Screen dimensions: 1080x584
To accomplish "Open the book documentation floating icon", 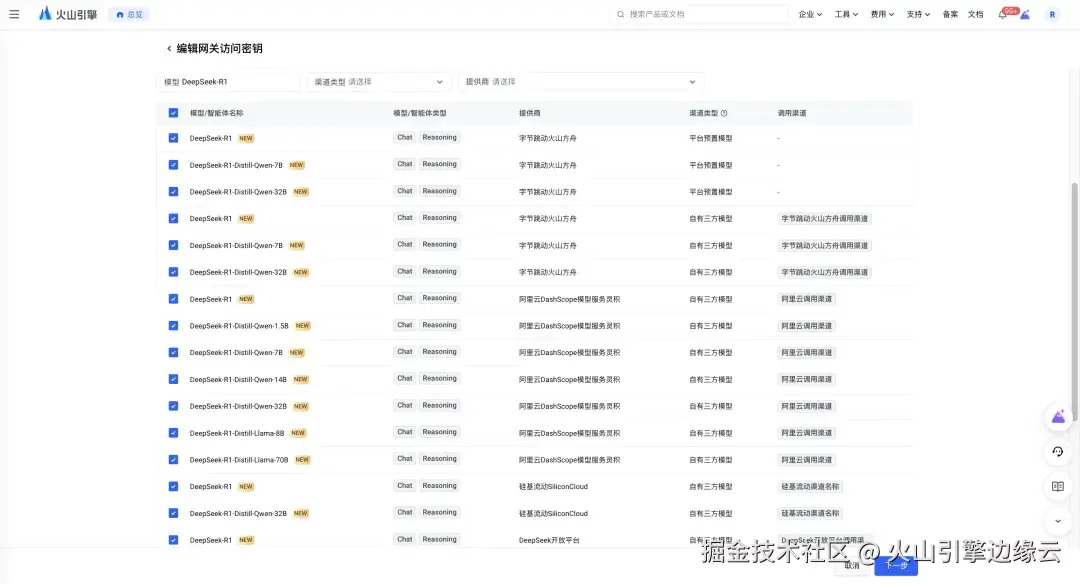I will (x=1058, y=486).
